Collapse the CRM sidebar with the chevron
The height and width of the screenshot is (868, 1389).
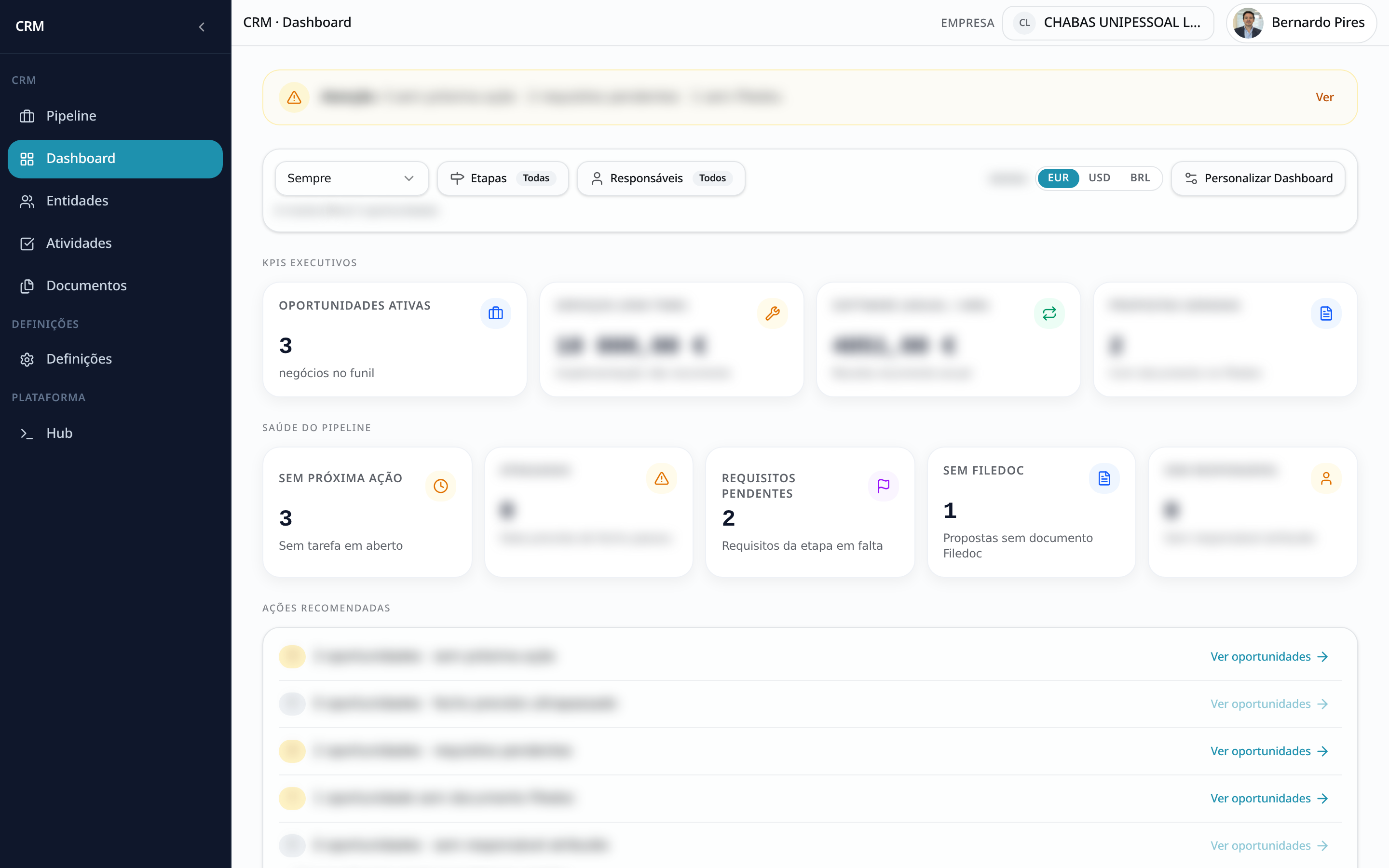(202, 27)
